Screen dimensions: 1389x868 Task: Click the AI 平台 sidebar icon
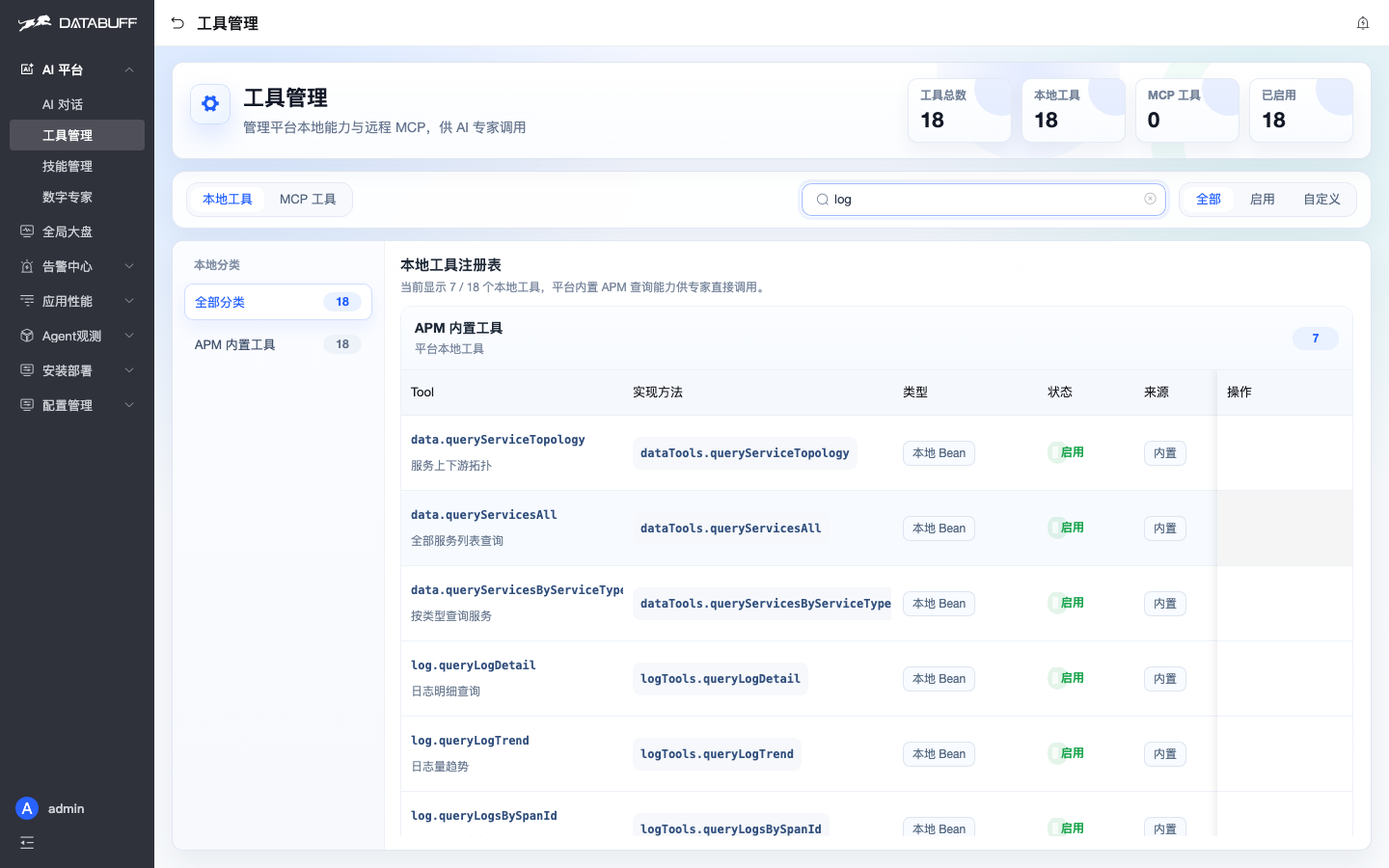27,69
